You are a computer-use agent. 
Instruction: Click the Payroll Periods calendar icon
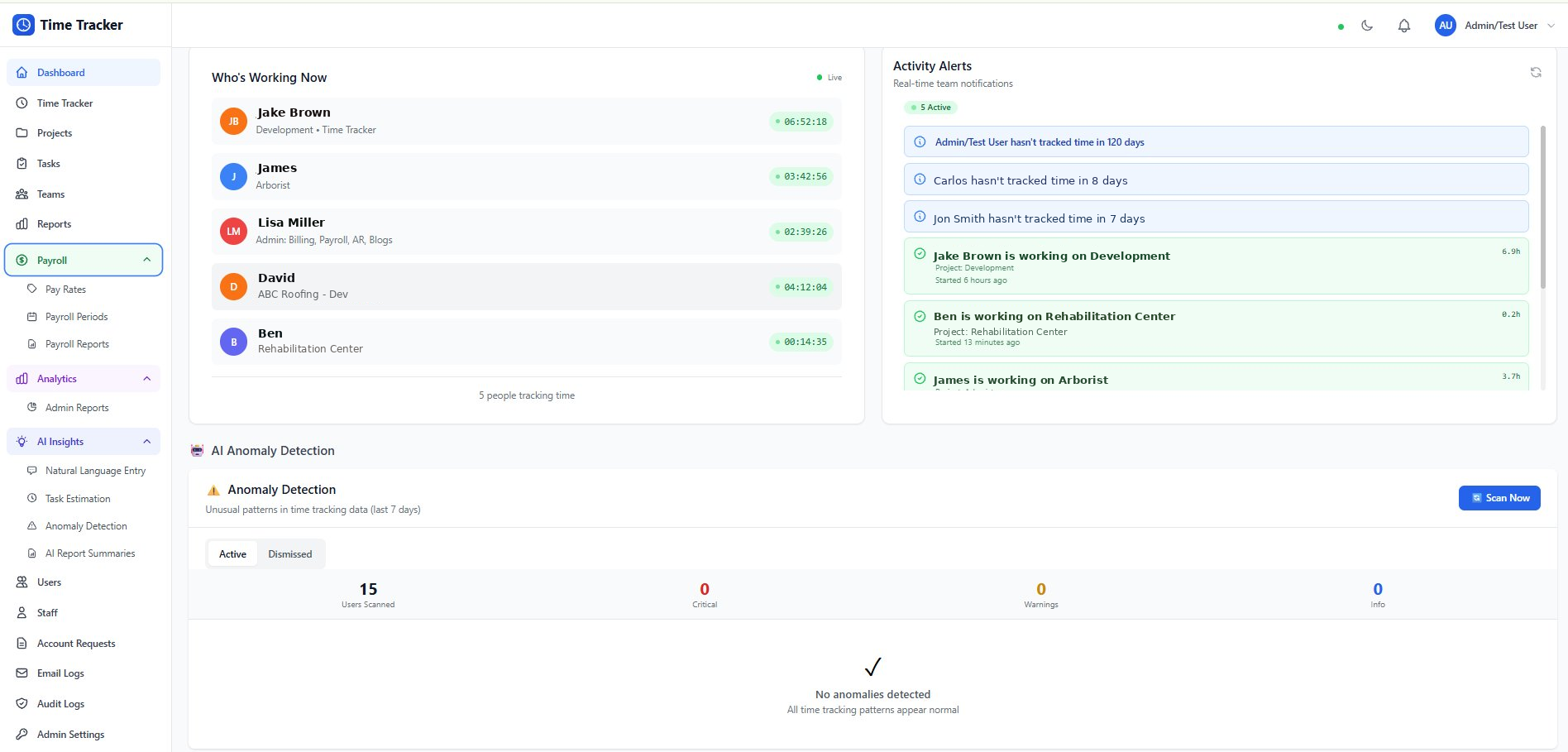[x=32, y=317]
